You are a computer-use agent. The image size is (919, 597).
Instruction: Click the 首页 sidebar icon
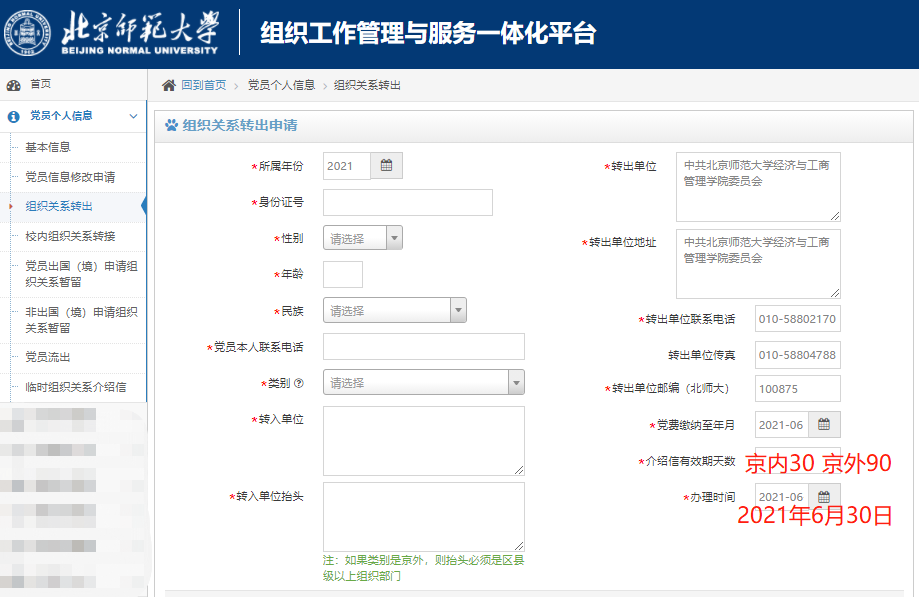coord(14,84)
